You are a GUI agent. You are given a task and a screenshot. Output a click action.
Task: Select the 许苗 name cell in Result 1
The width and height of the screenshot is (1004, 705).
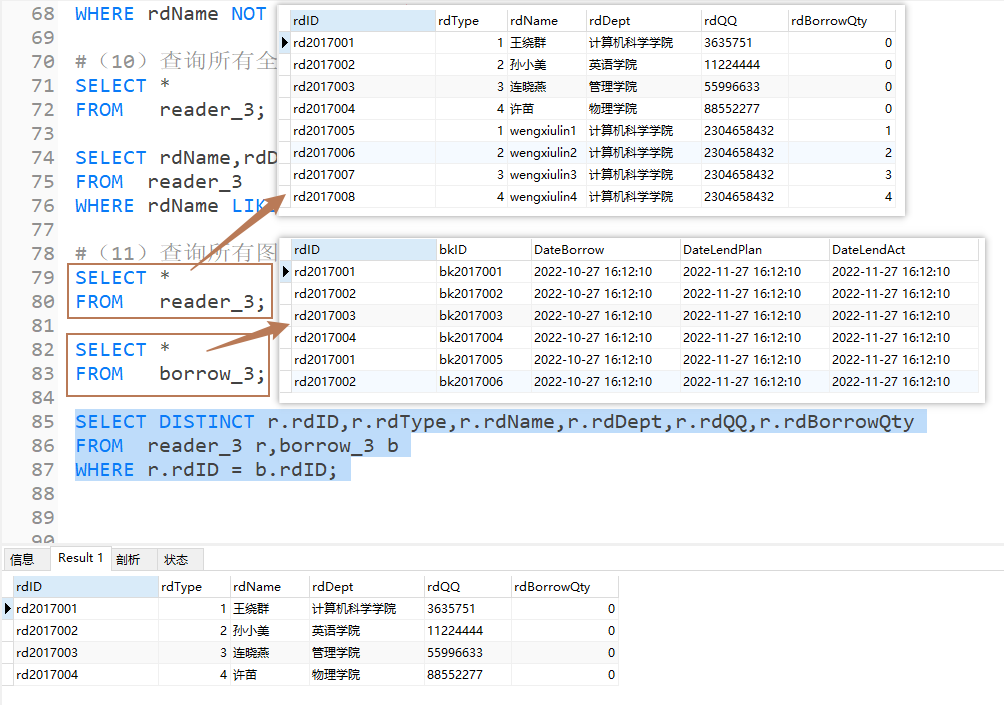tap(269, 674)
